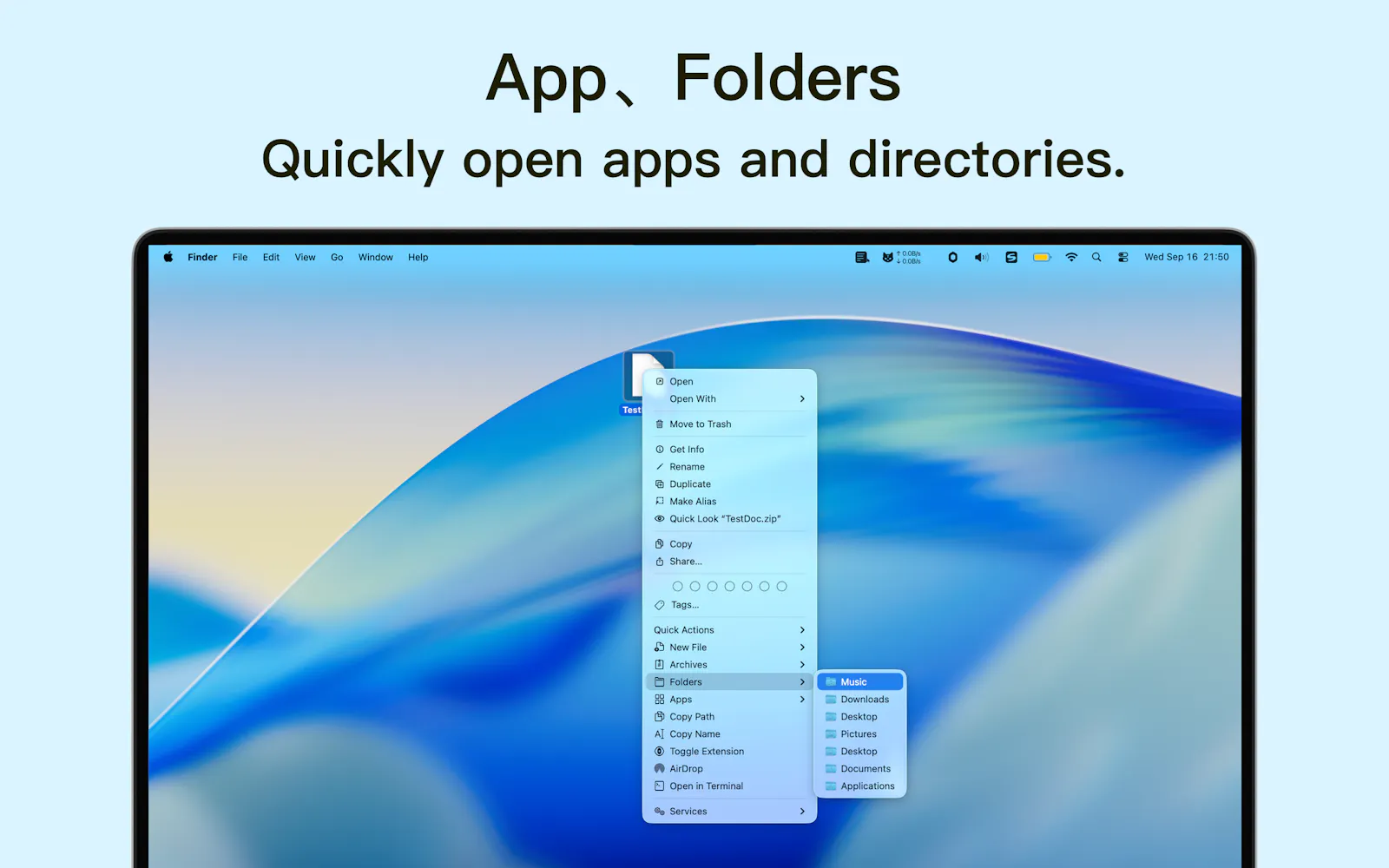Open the Pictures folder from submenu
This screenshot has height=868, width=1389.
860,734
